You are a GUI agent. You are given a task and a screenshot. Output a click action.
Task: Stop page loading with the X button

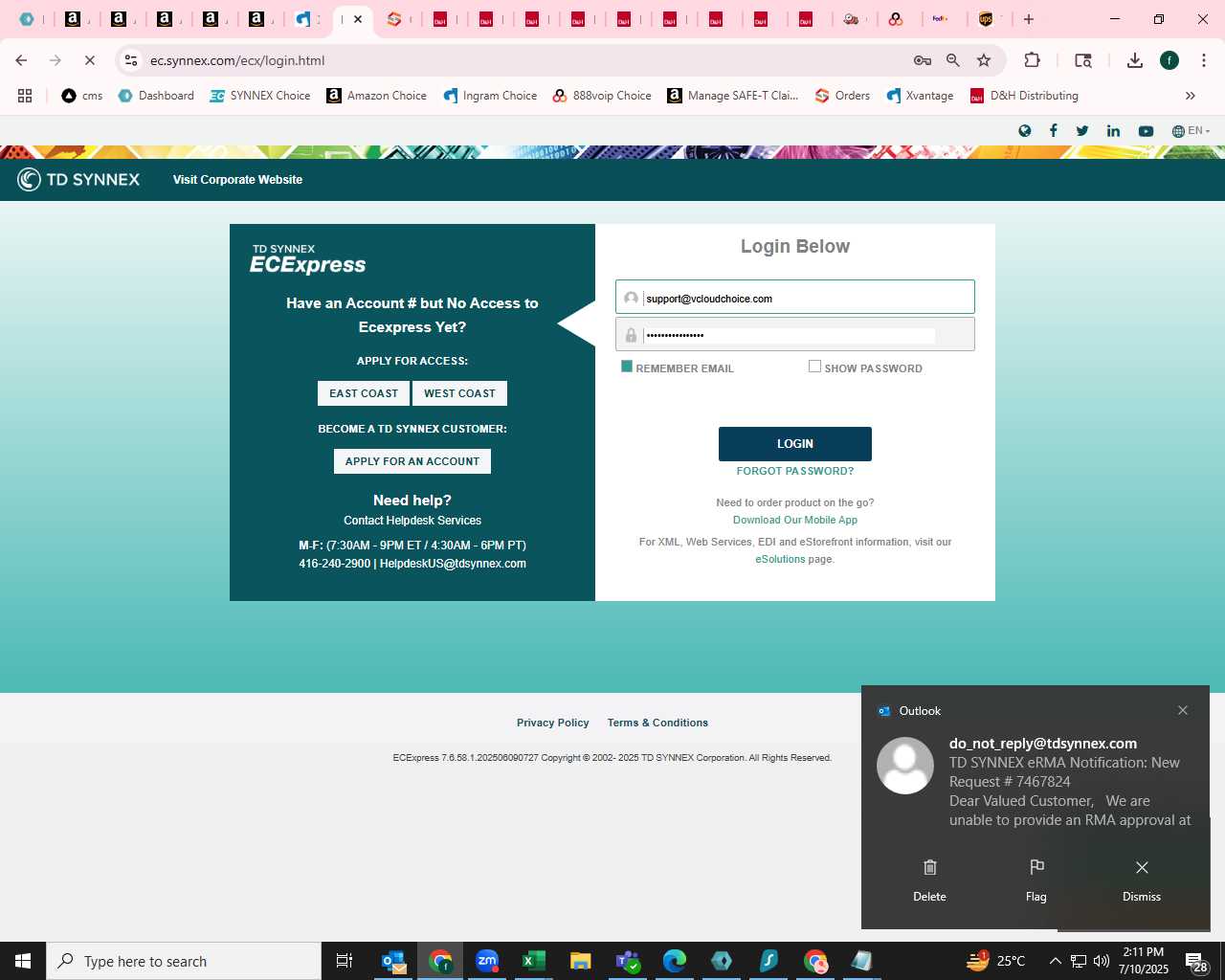[x=90, y=60]
